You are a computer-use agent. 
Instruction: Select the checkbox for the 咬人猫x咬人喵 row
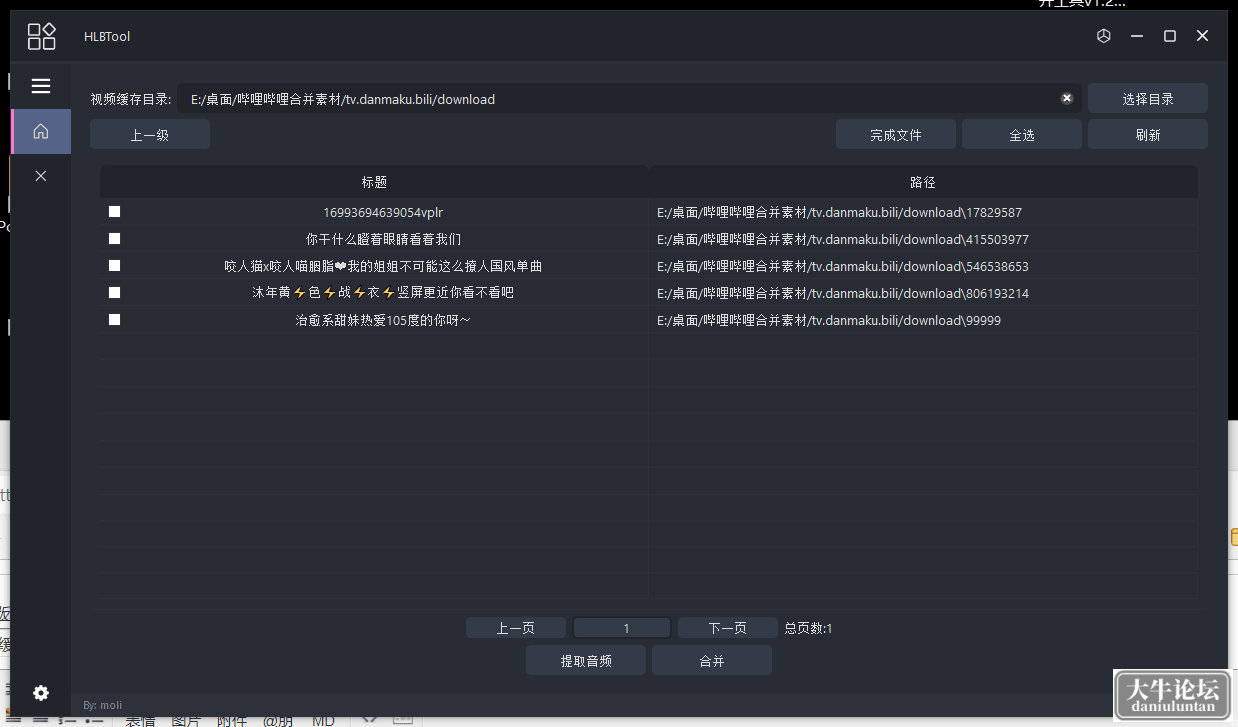click(115, 266)
